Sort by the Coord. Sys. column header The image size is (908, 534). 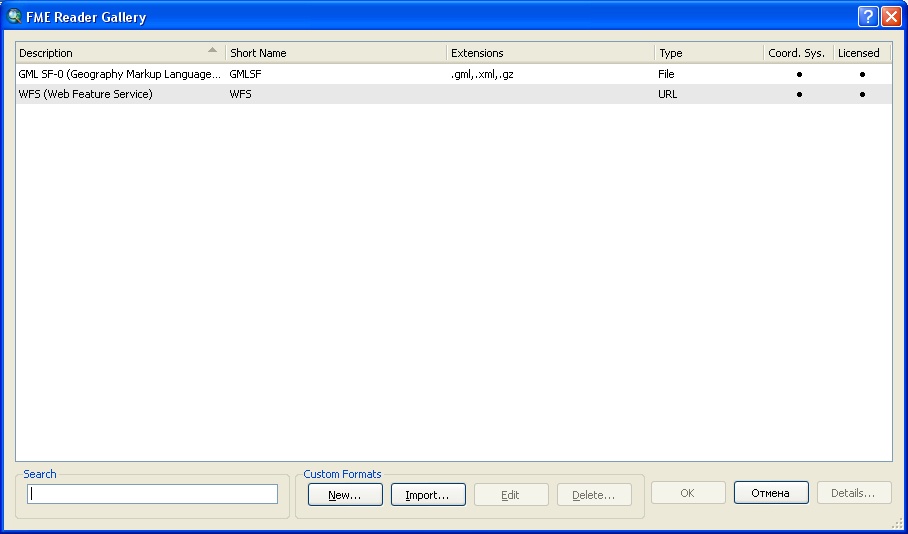(799, 53)
